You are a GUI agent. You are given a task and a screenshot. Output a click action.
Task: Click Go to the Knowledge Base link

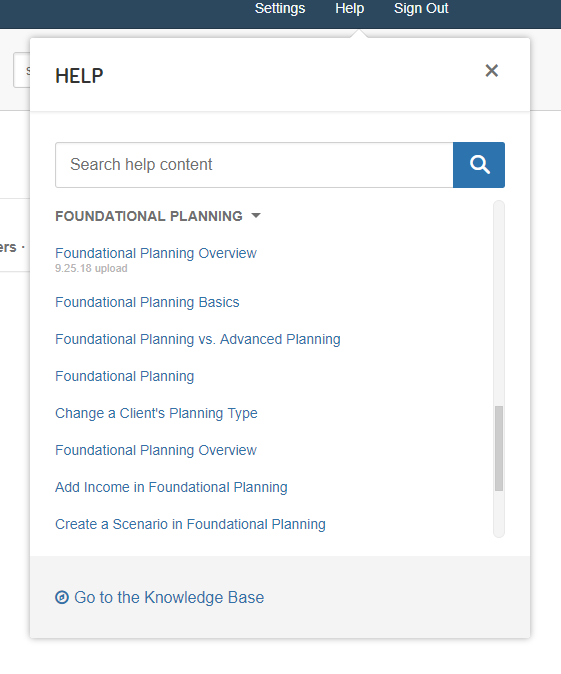coord(169,597)
